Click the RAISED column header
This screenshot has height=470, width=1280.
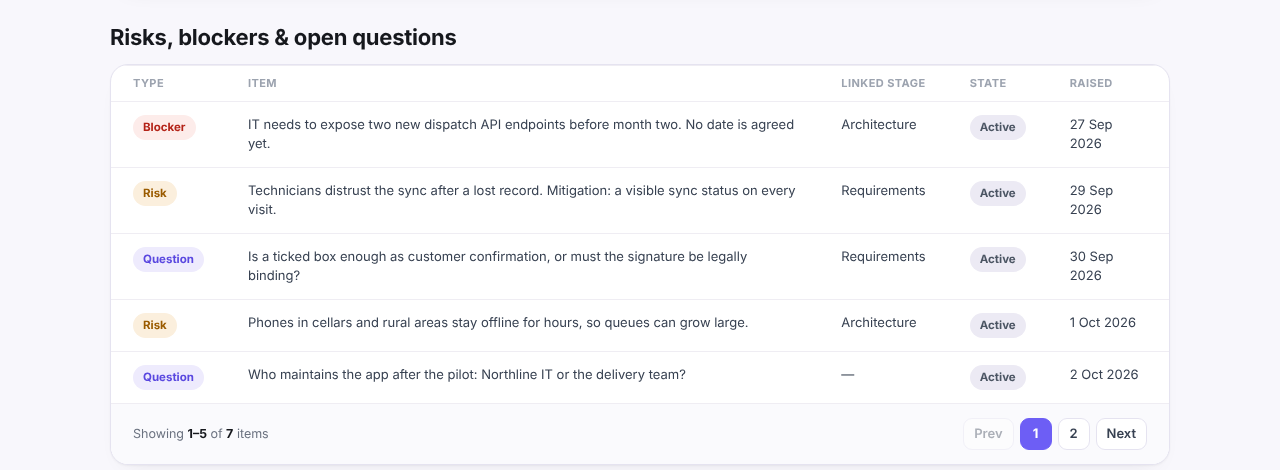tap(1091, 83)
